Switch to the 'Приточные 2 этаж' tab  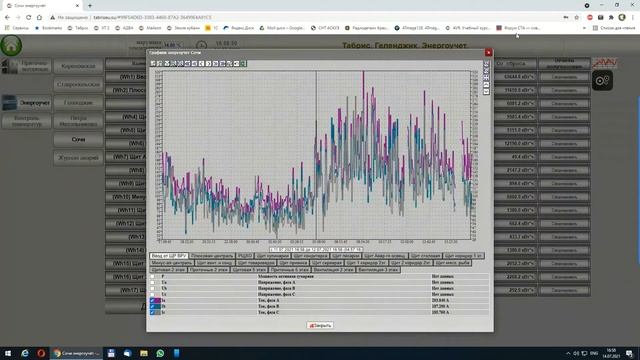point(209,270)
